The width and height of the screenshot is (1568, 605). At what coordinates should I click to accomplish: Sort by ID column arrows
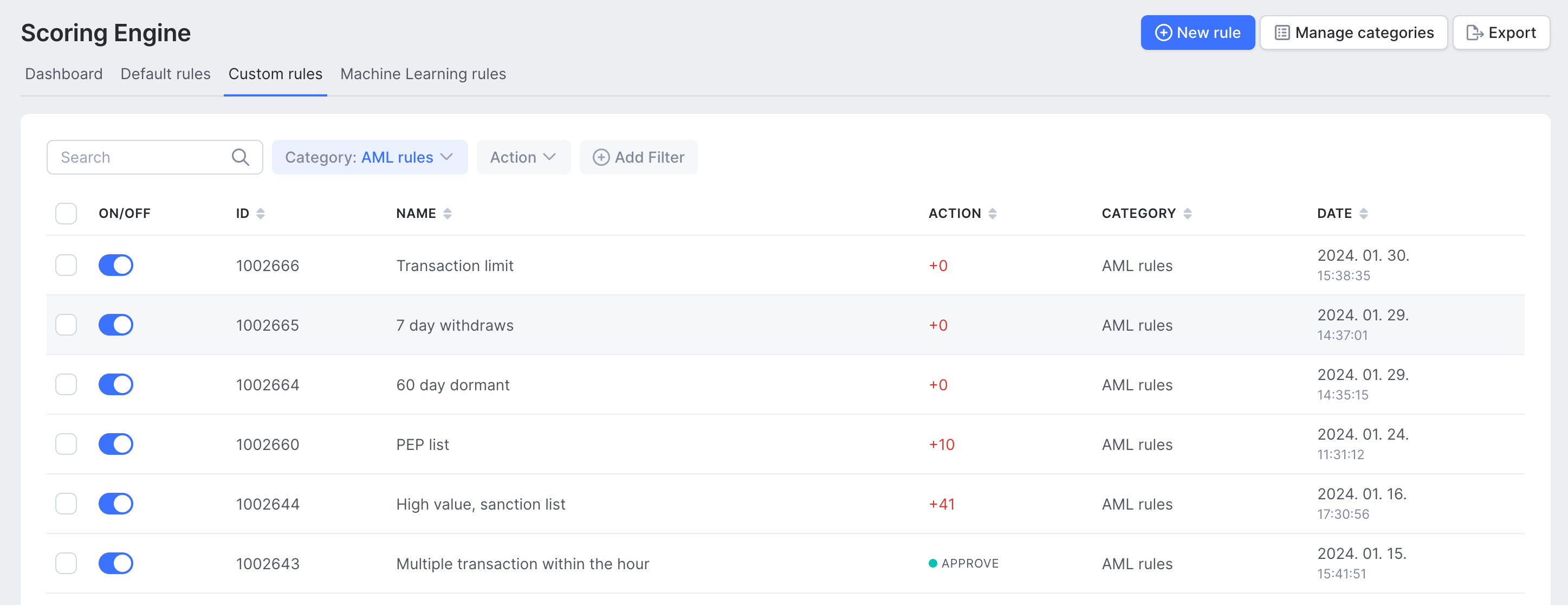[261, 213]
